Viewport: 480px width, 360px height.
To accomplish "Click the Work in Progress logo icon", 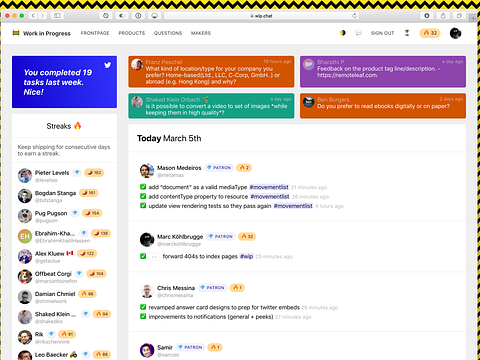I will [16, 33].
